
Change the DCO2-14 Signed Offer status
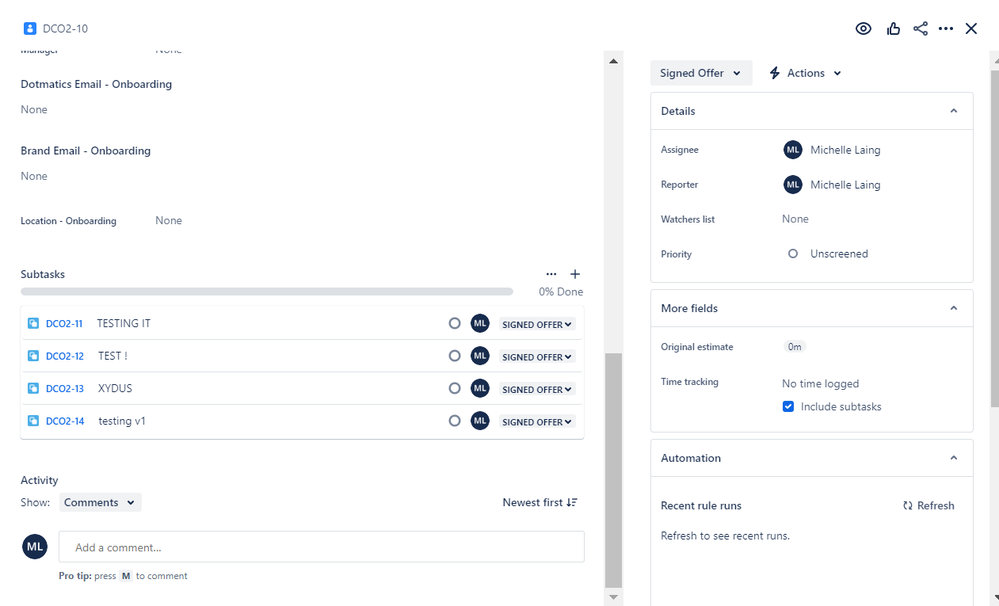tap(536, 422)
